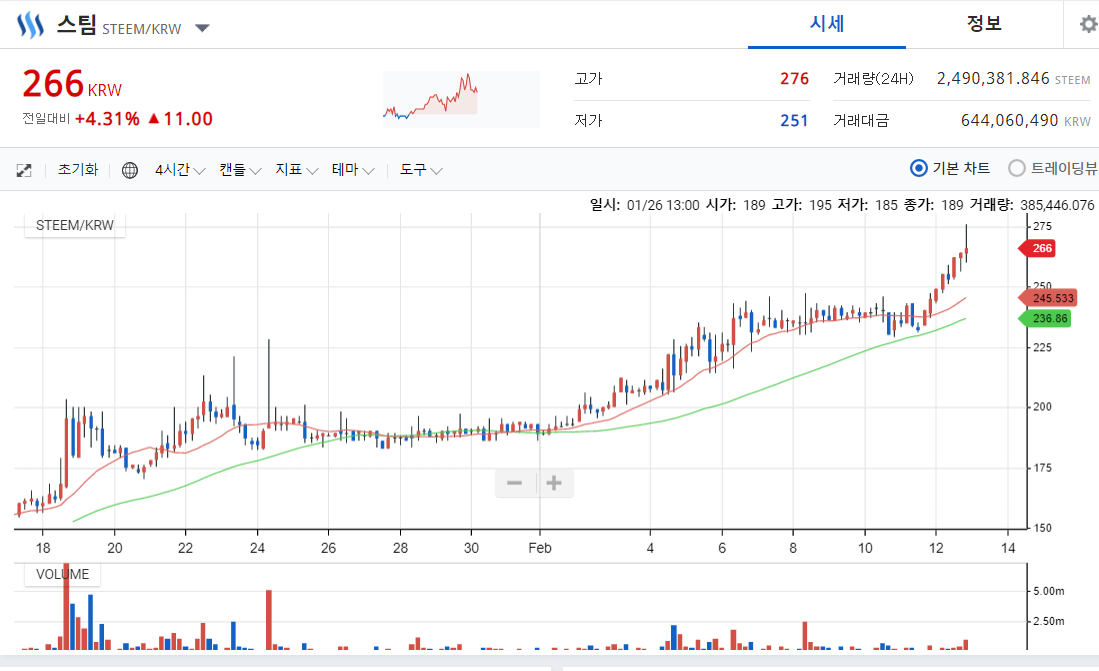Switch to the 시세 tab
The height and width of the screenshot is (671, 1099).
pyautogui.click(x=827, y=24)
